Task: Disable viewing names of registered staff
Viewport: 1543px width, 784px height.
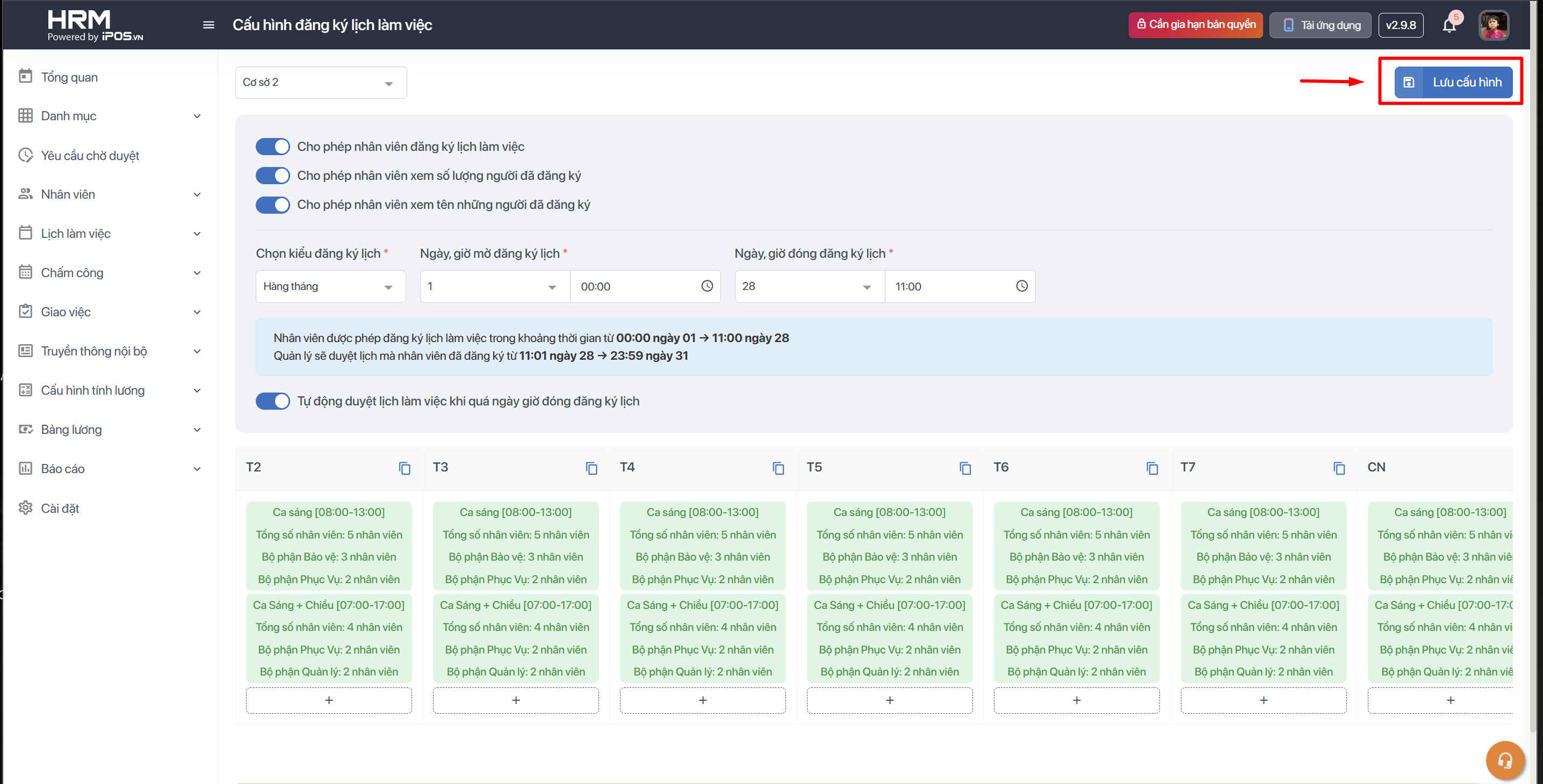Action: click(x=272, y=205)
